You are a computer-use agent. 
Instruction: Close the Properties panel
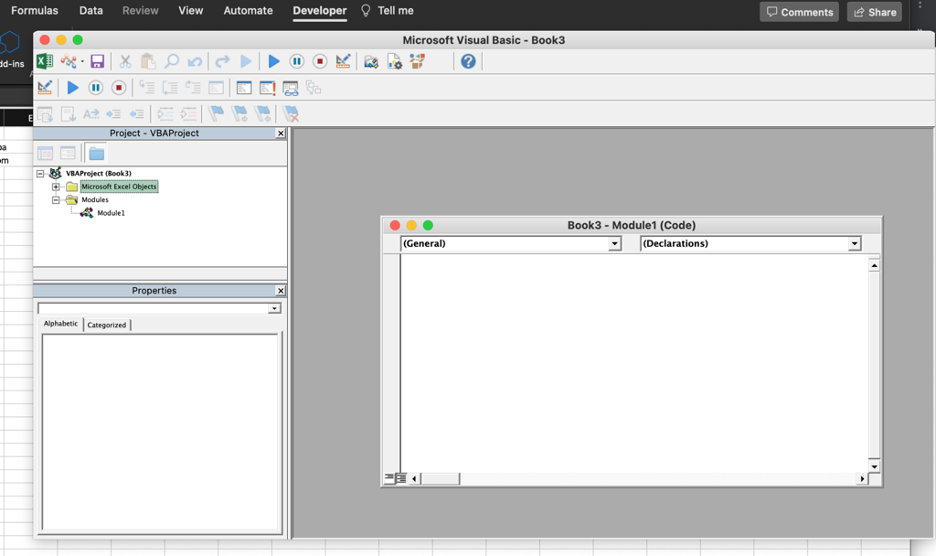[x=281, y=291]
